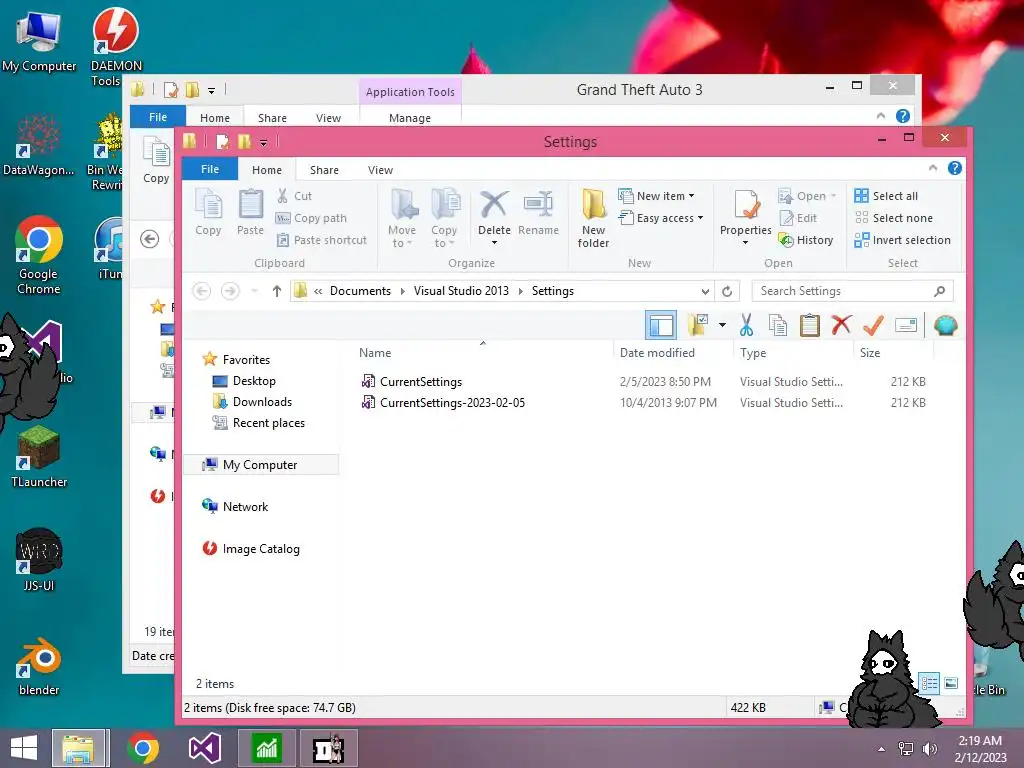Open Google Chrome from taskbar

pos(142,748)
